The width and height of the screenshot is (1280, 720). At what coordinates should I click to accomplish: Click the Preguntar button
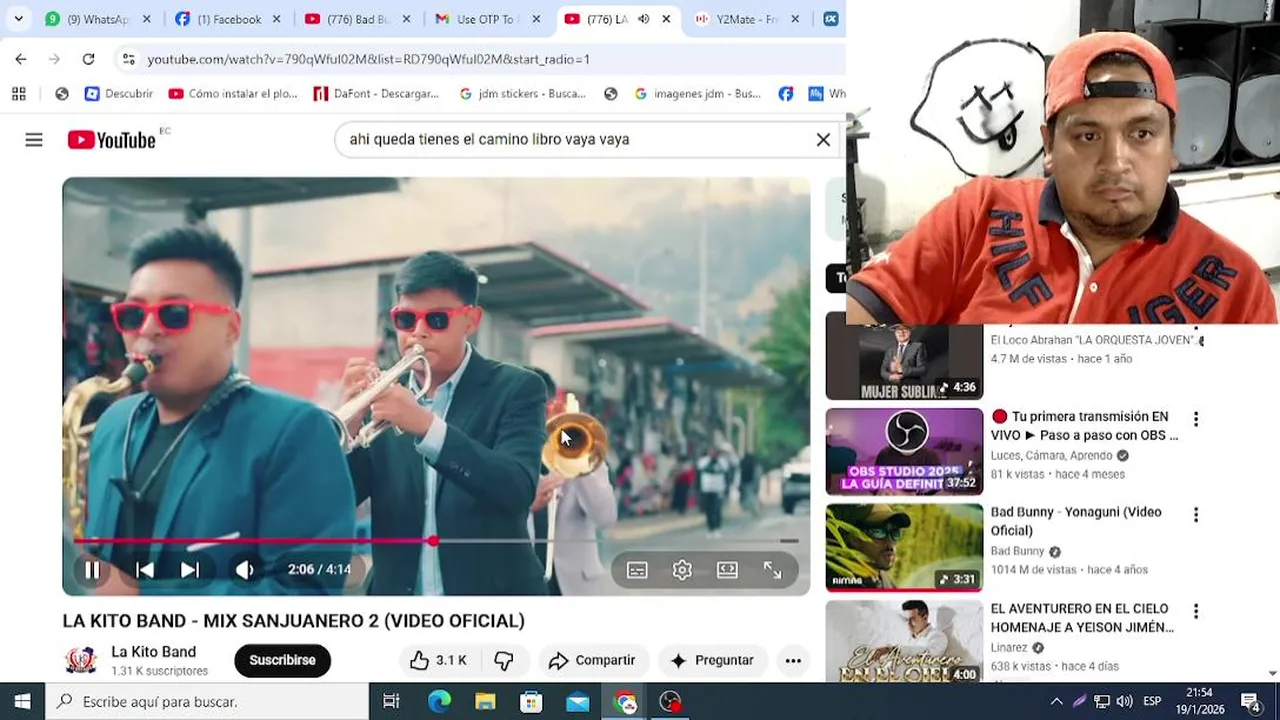pyautogui.click(x=713, y=660)
